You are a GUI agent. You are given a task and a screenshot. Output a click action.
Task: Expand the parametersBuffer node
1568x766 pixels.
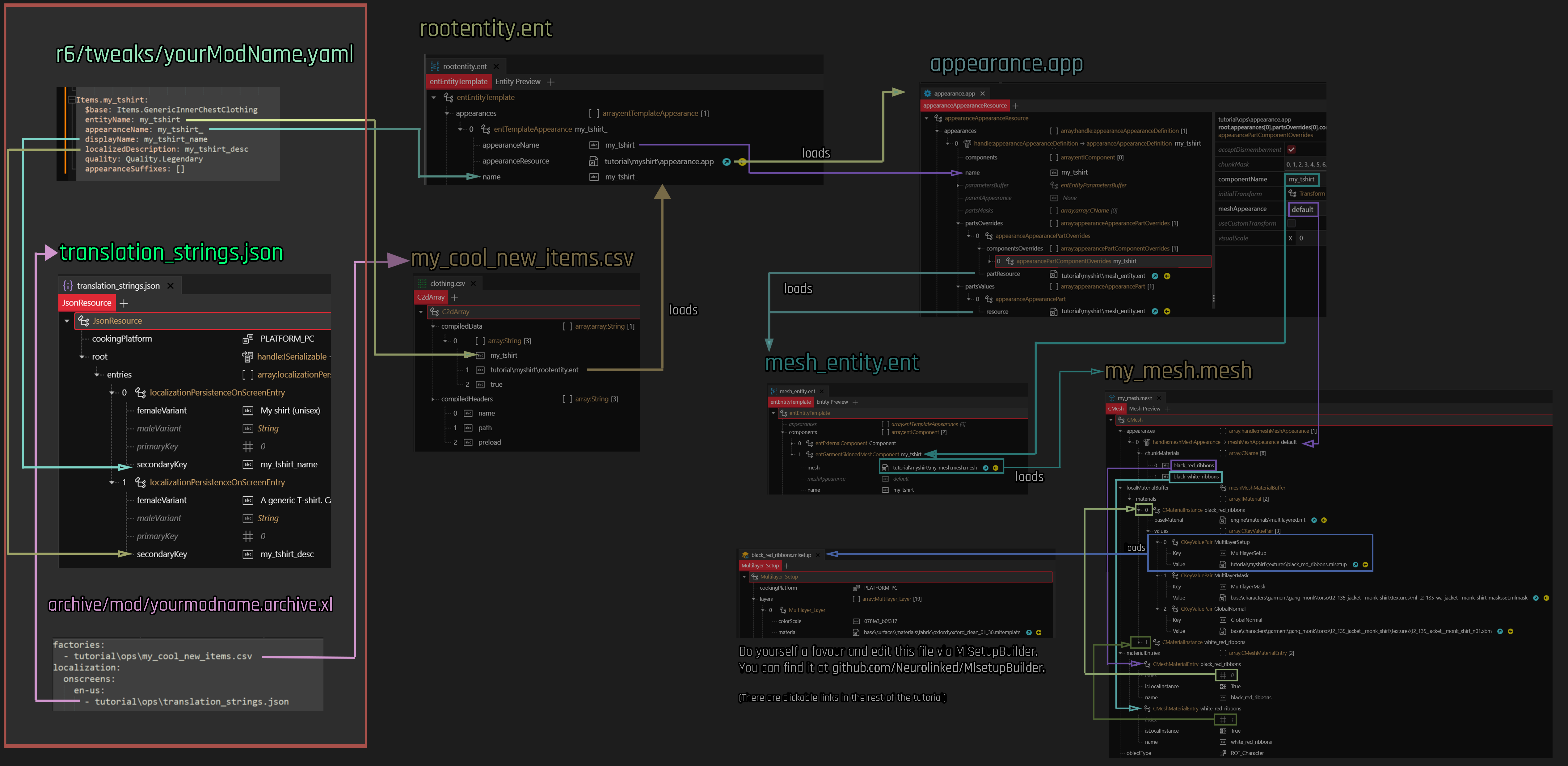tap(958, 186)
